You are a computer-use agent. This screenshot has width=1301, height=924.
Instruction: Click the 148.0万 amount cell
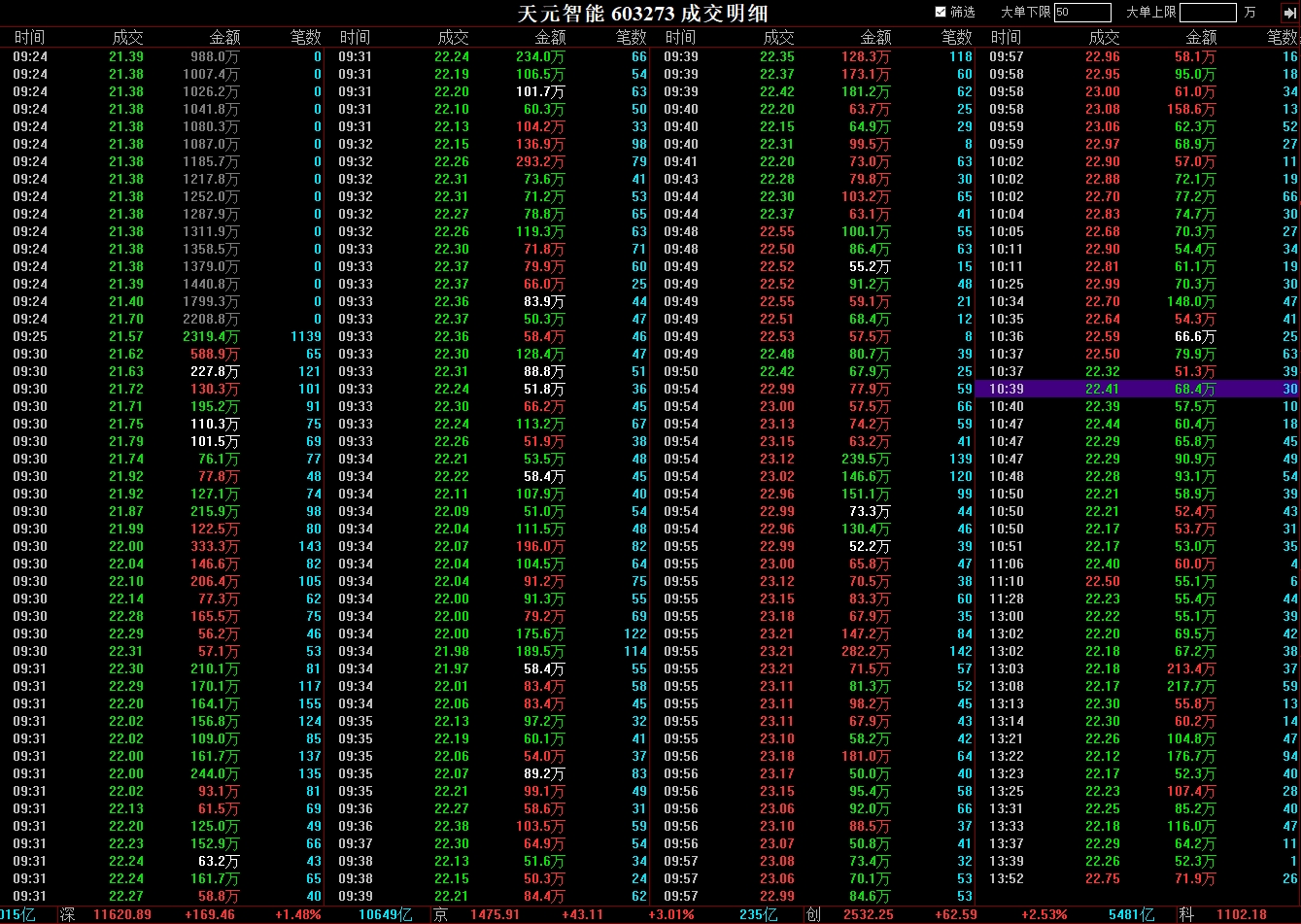click(x=1191, y=301)
